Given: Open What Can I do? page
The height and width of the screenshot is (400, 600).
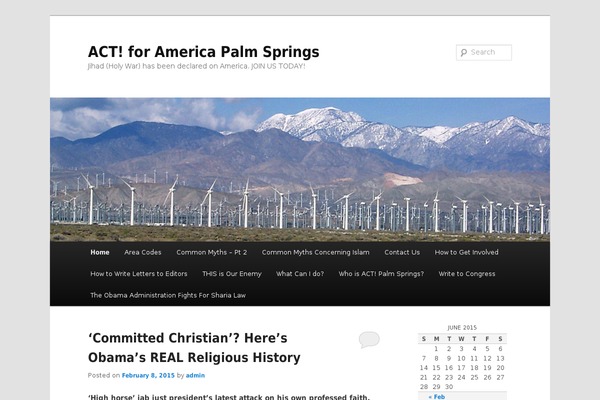Looking at the screenshot, I should pos(300,274).
